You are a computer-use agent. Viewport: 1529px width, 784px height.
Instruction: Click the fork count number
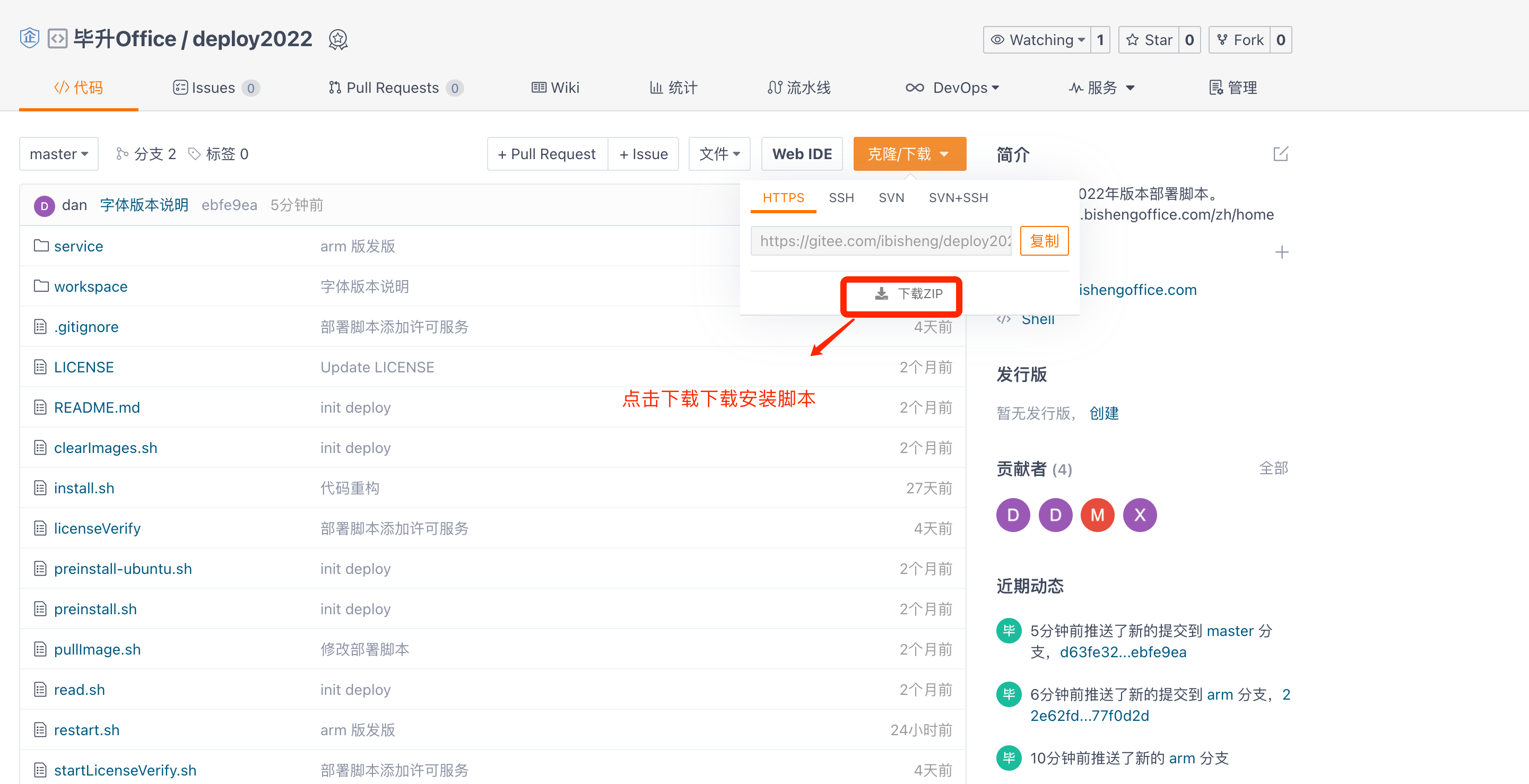1280,40
